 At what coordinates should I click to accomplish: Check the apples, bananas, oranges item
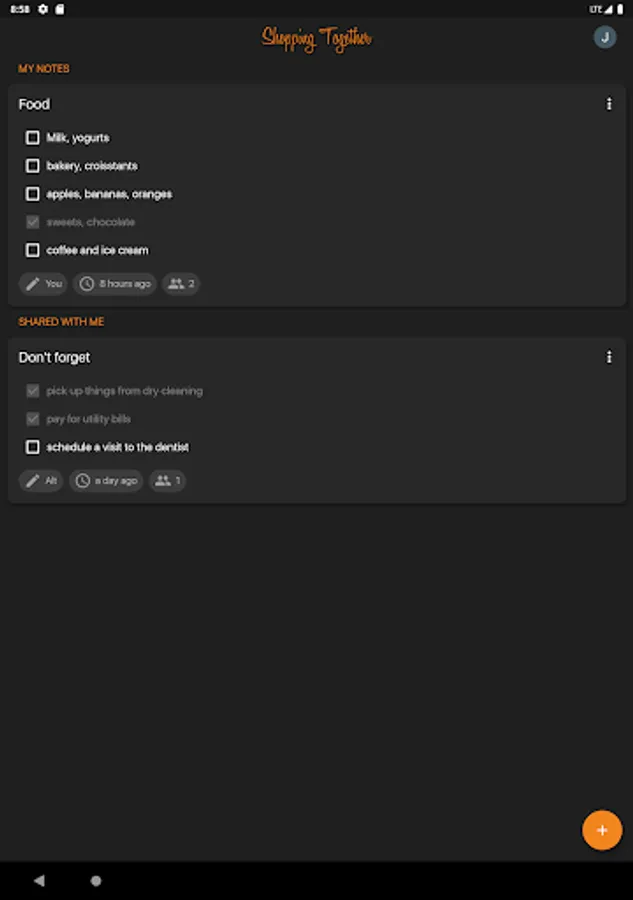33,194
